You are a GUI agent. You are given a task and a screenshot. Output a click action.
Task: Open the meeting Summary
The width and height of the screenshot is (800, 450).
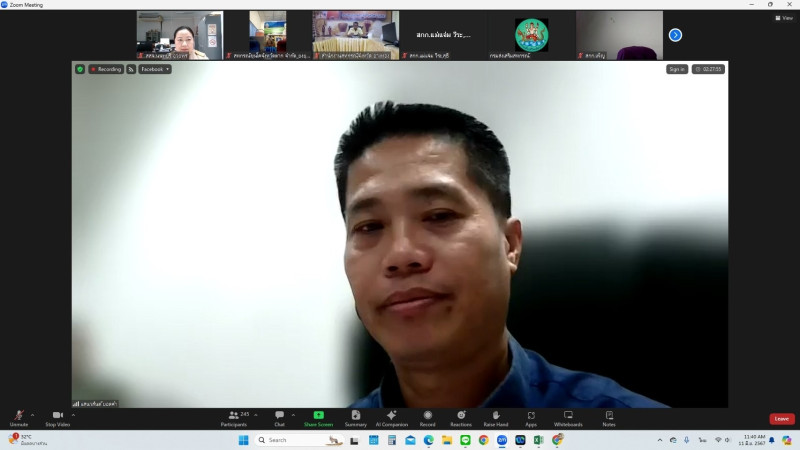[356, 416]
